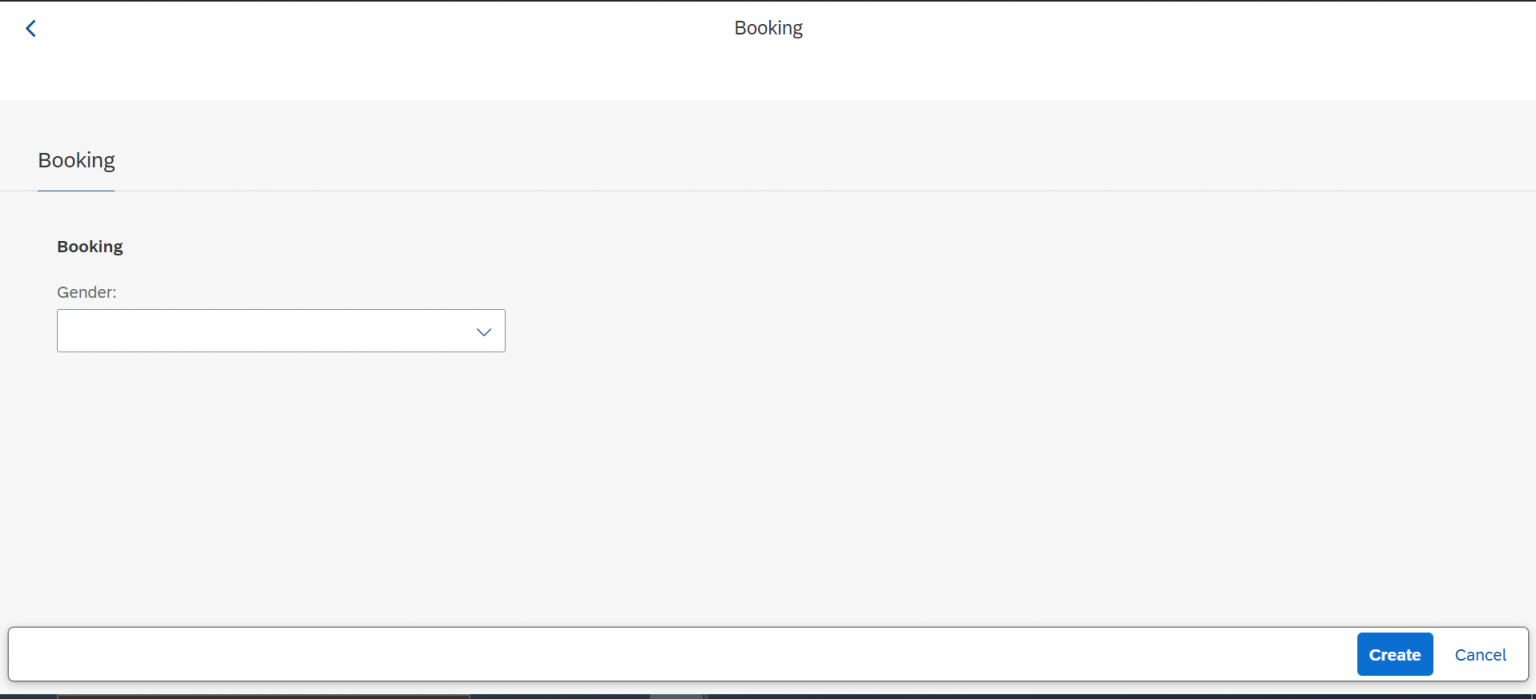Viewport: 1536px width, 699px height.
Task: Click the Booking section heading
Action: tap(89, 246)
